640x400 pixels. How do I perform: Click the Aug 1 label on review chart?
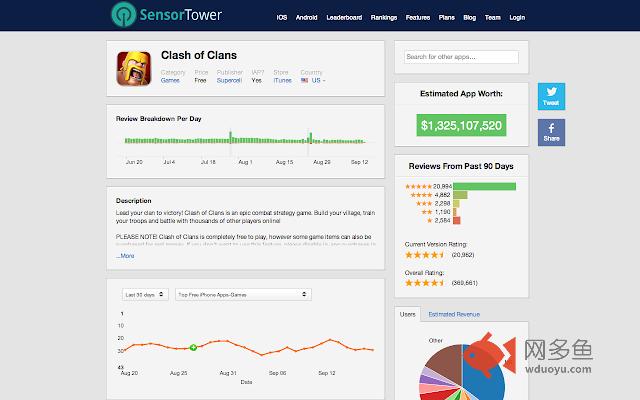(245, 162)
